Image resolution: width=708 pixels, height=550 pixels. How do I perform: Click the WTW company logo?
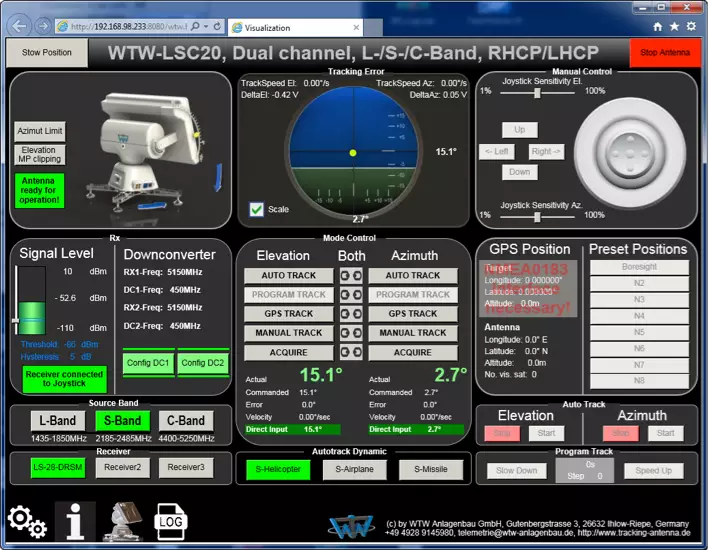[351, 527]
